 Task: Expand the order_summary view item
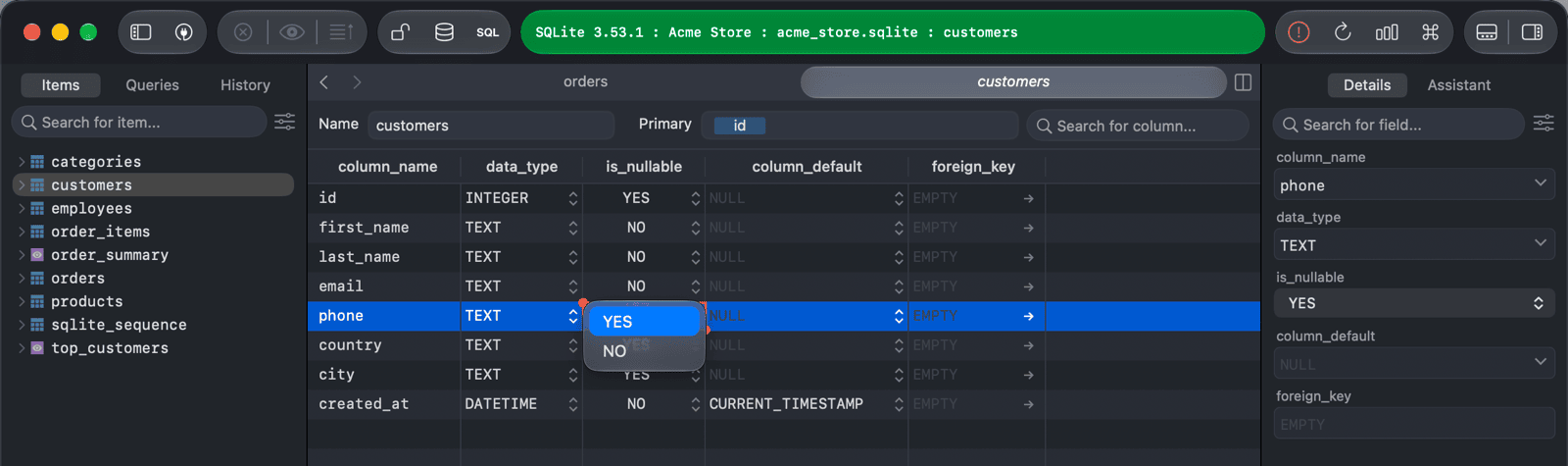point(22,255)
